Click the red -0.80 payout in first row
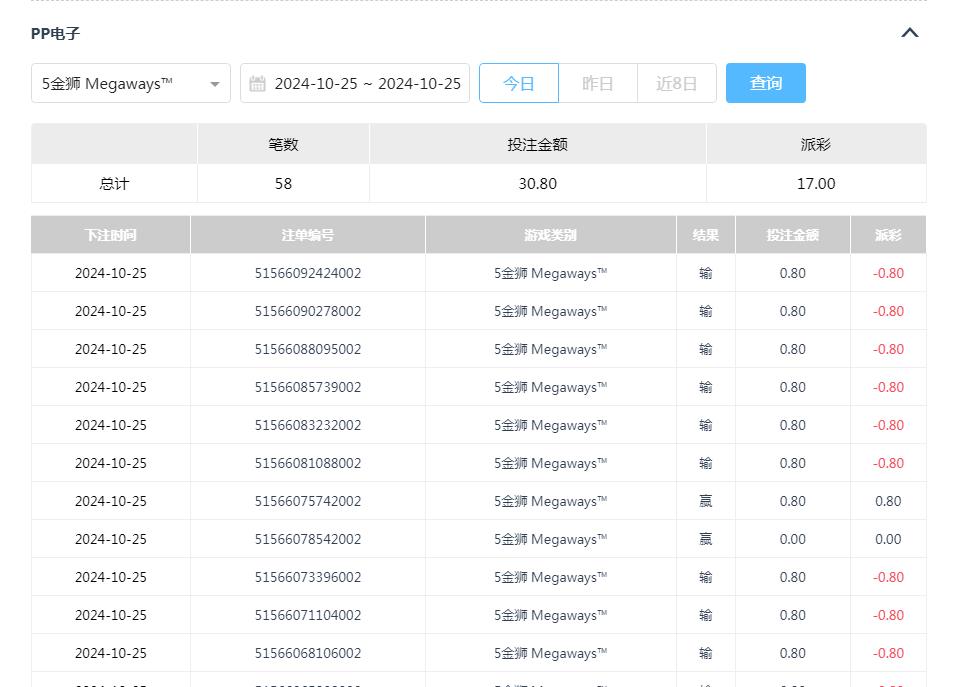The image size is (962, 687). pos(888,273)
